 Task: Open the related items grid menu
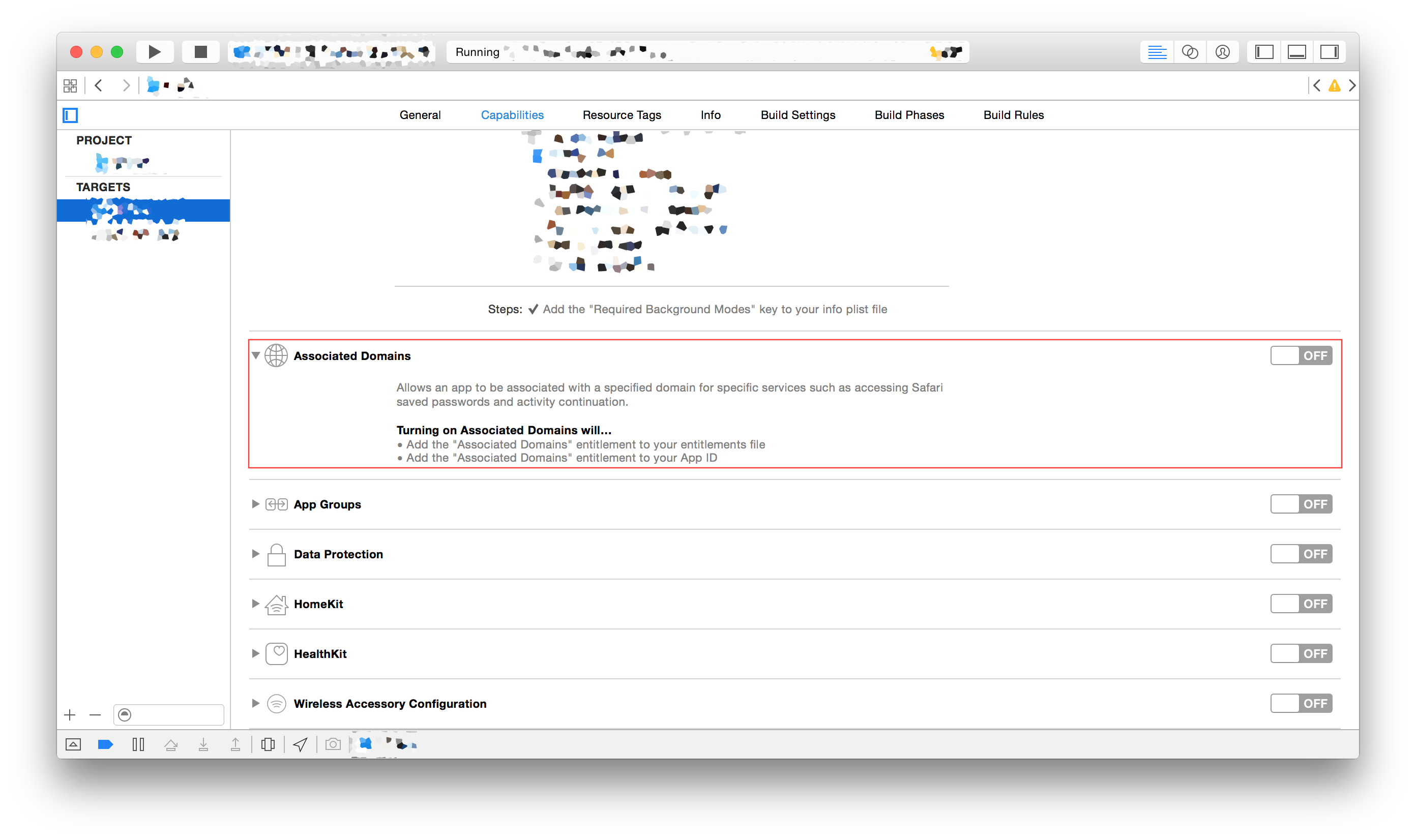pos(70,85)
